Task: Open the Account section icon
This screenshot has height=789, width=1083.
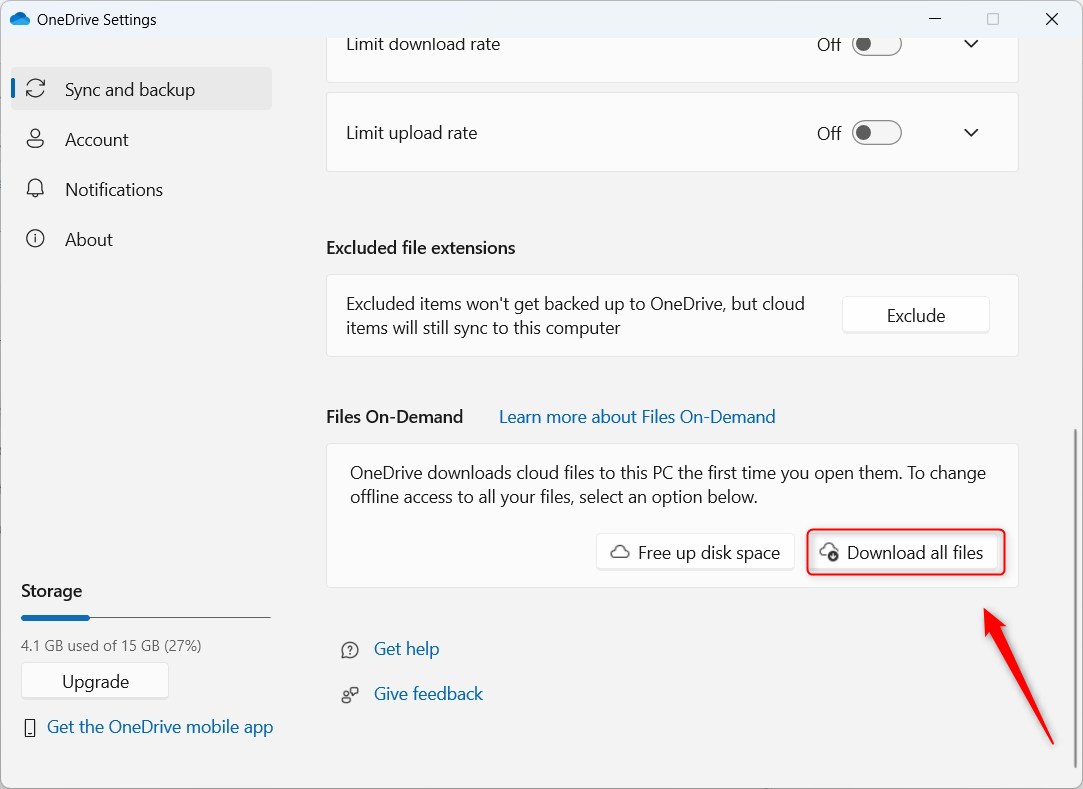Action: tap(35, 139)
